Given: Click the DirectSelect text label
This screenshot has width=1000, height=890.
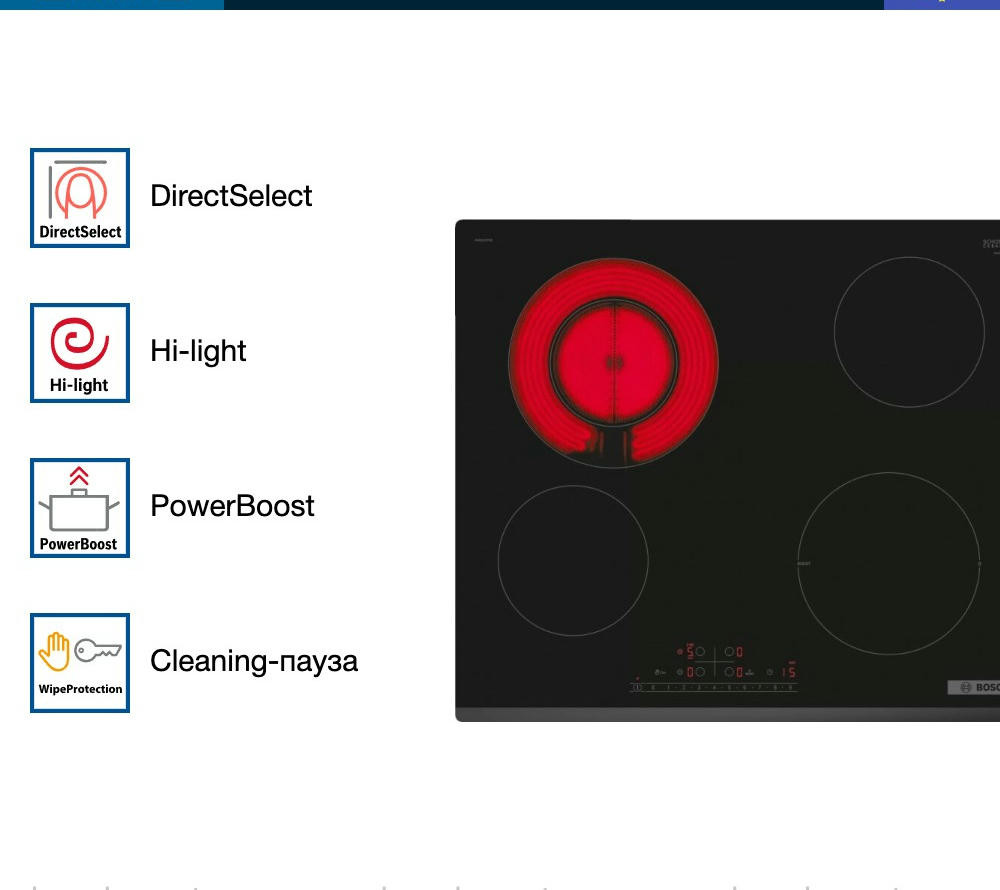Looking at the screenshot, I should [231, 196].
